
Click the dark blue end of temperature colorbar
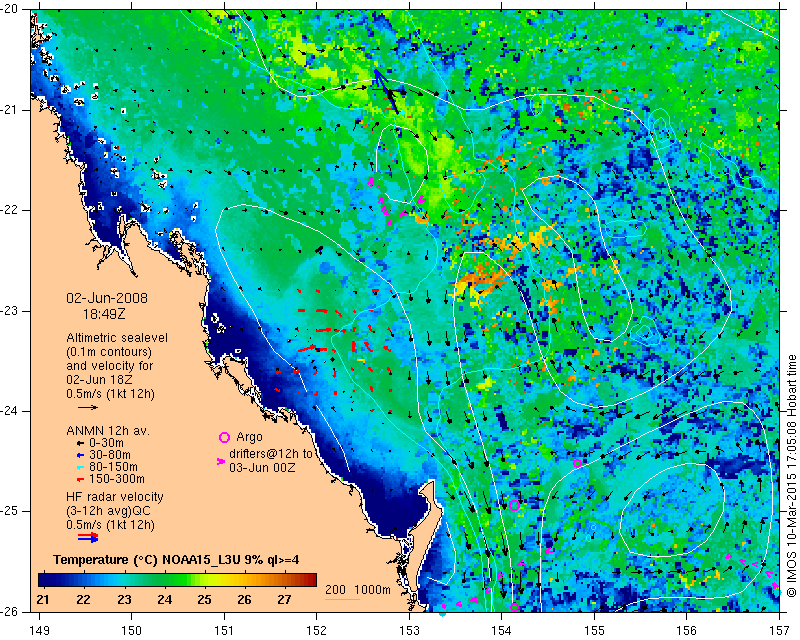[43, 580]
